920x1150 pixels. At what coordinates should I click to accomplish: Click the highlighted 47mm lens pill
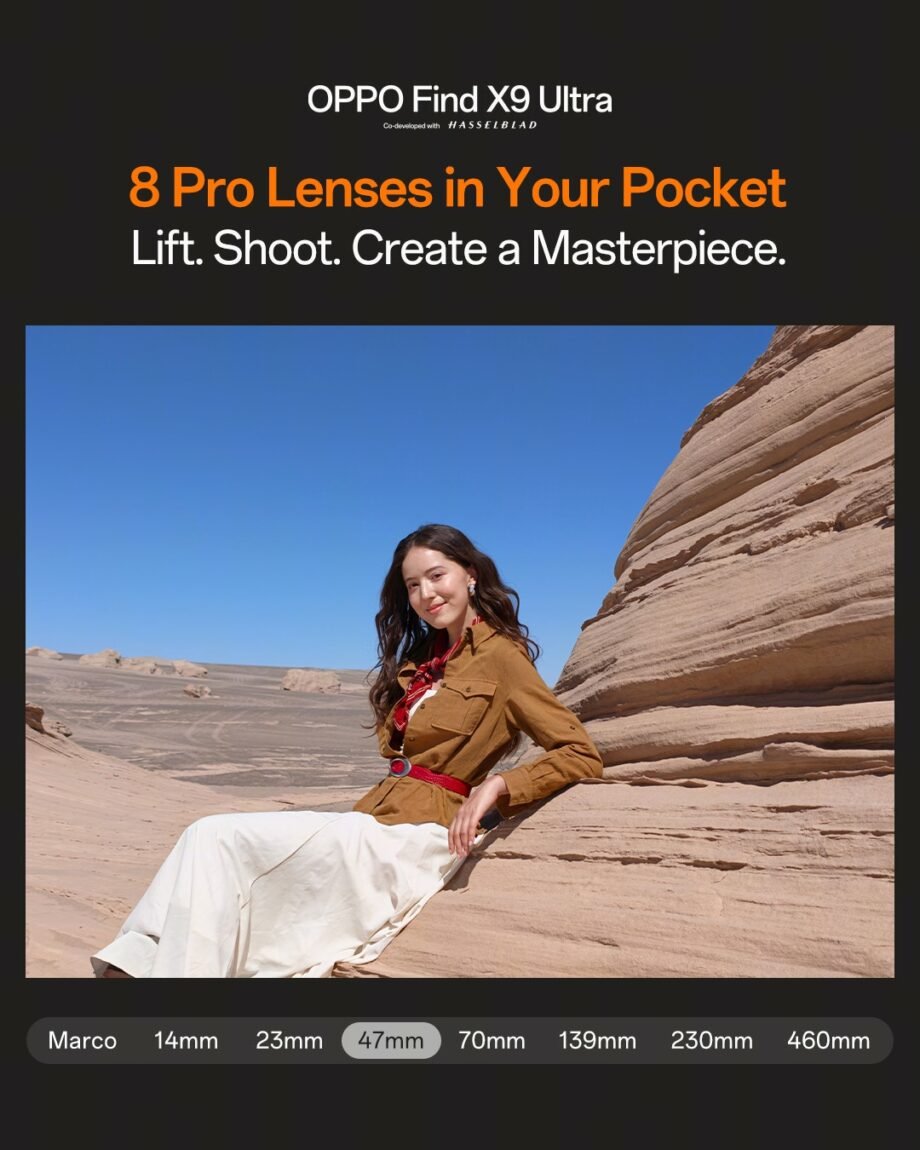pyautogui.click(x=391, y=1040)
